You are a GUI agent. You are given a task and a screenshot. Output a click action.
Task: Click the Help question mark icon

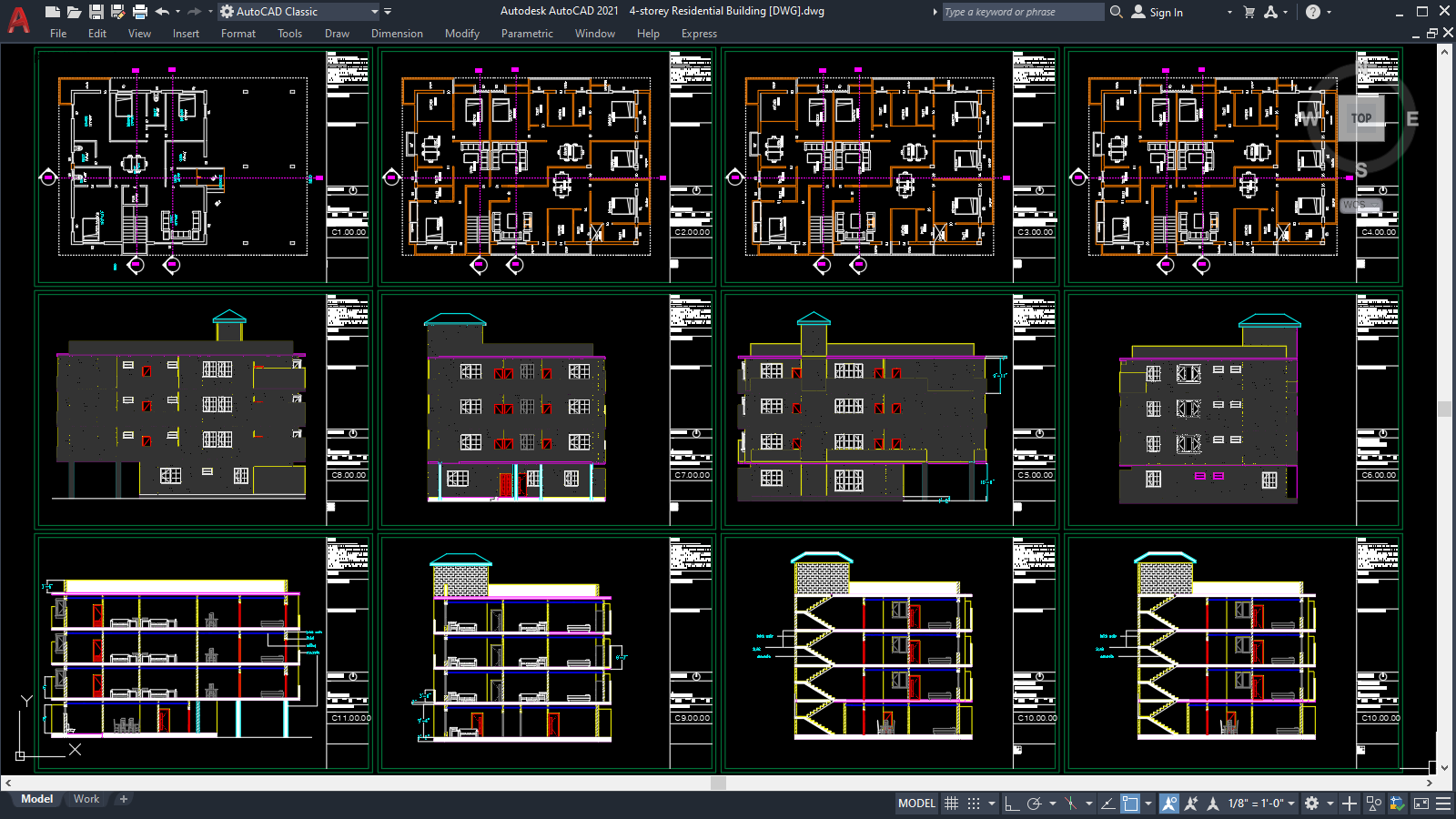pos(1312,12)
